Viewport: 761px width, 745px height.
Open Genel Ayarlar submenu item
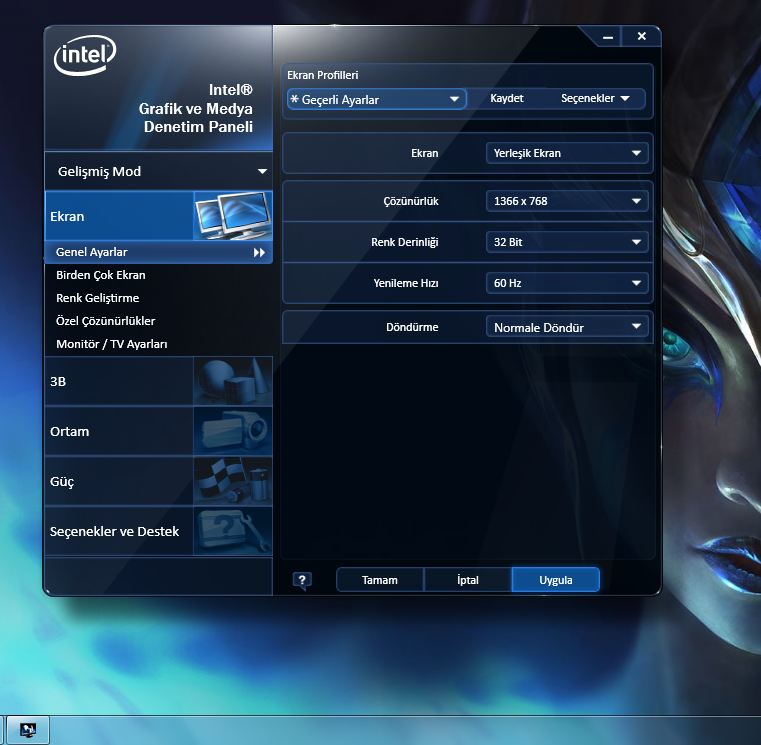pyautogui.click(x=159, y=252)
